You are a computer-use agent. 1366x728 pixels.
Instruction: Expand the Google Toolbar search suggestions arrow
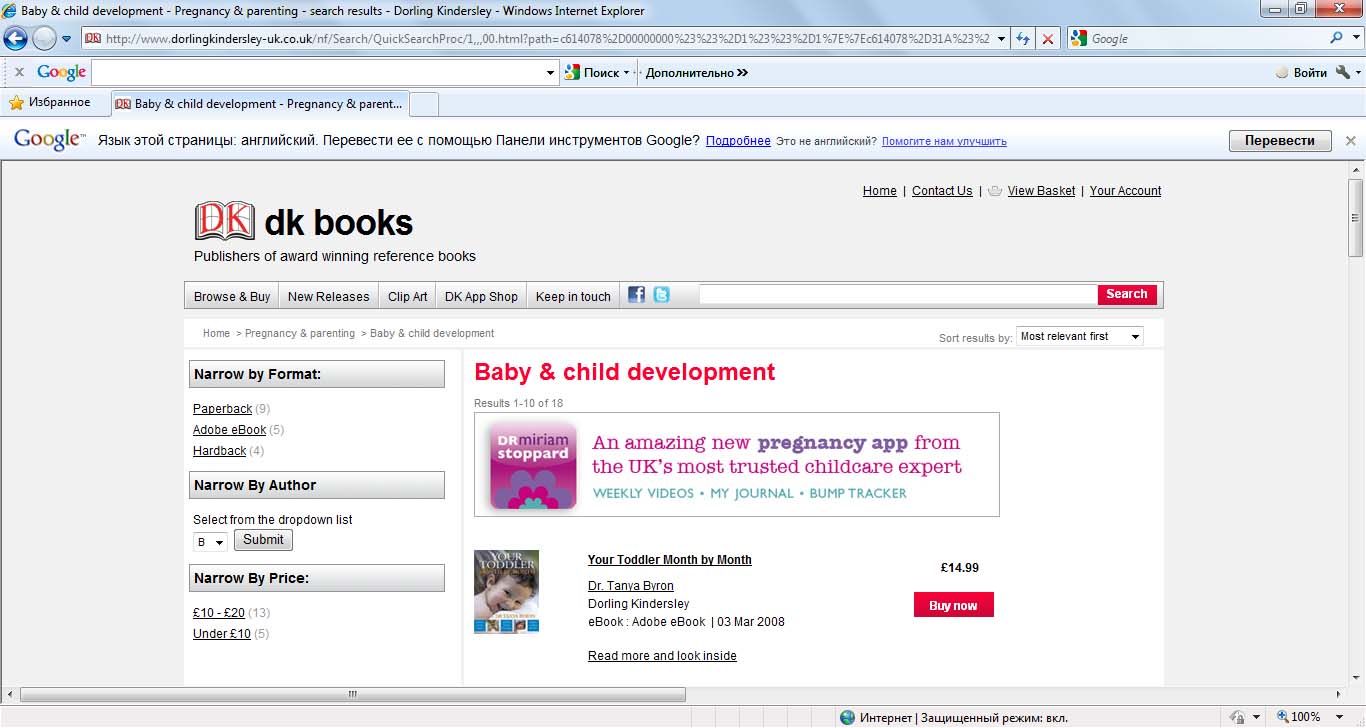click(551, 73)
